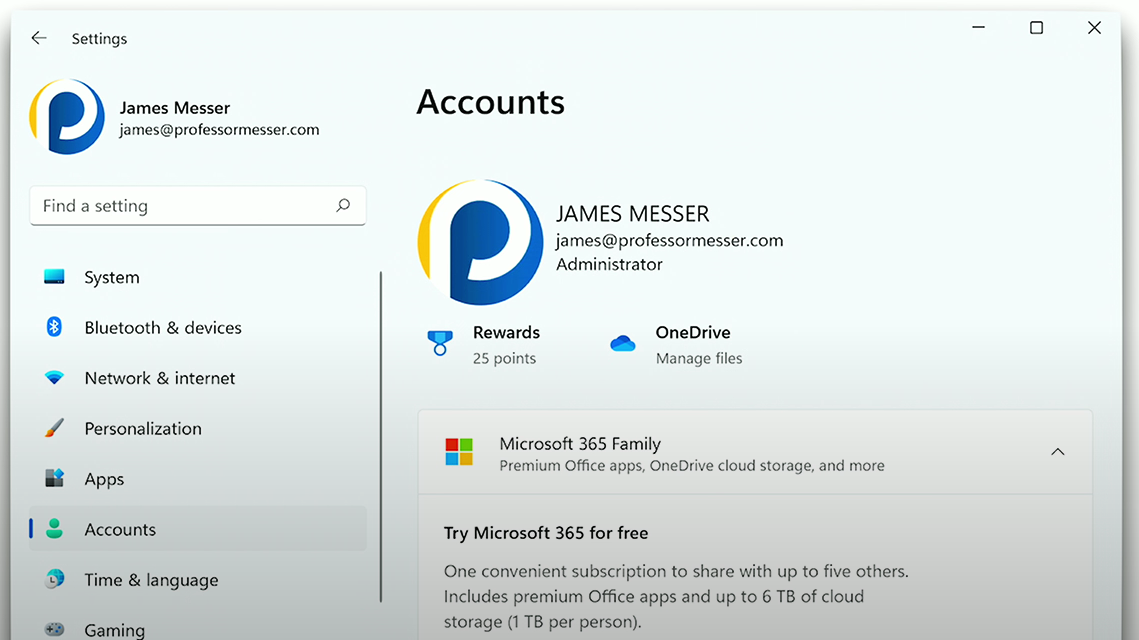Click the Find a setting search box
The height and width of the screenshot is (640, 1139).
click(198, 206)
